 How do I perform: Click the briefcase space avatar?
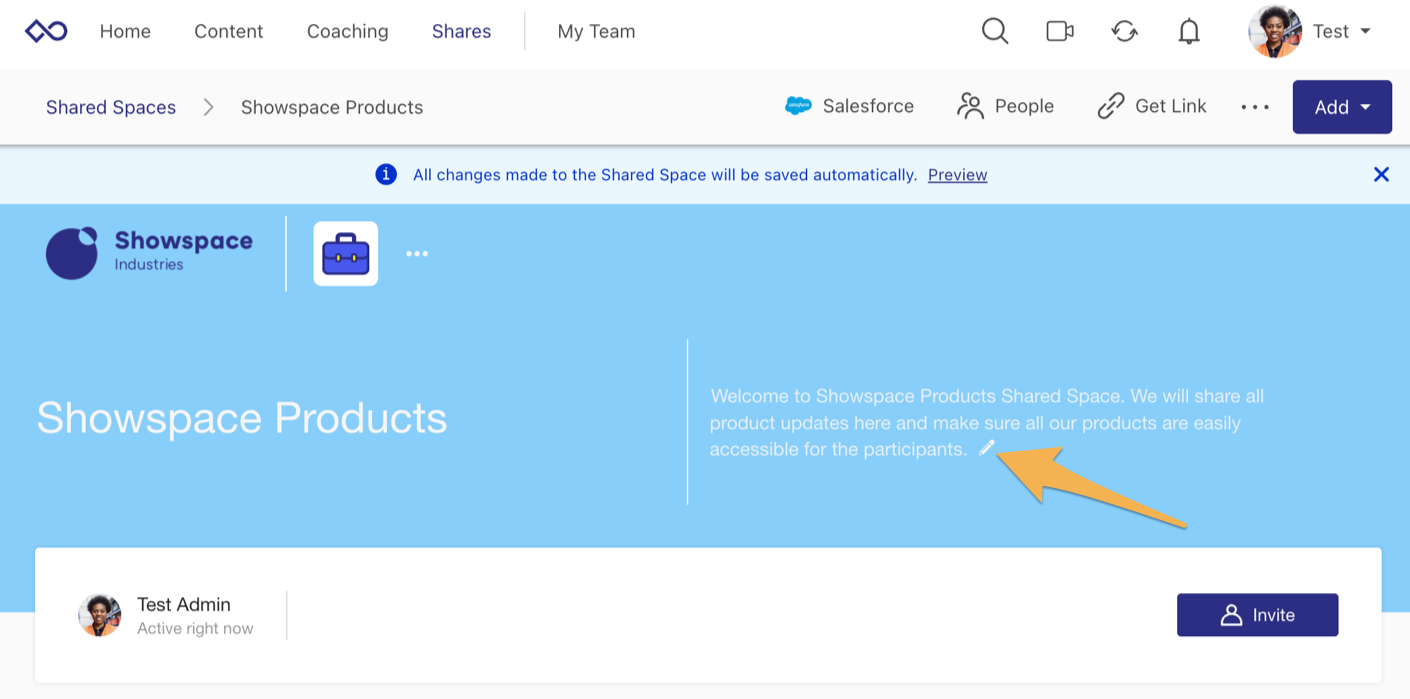pyautogui.click(x=345, y=253)
